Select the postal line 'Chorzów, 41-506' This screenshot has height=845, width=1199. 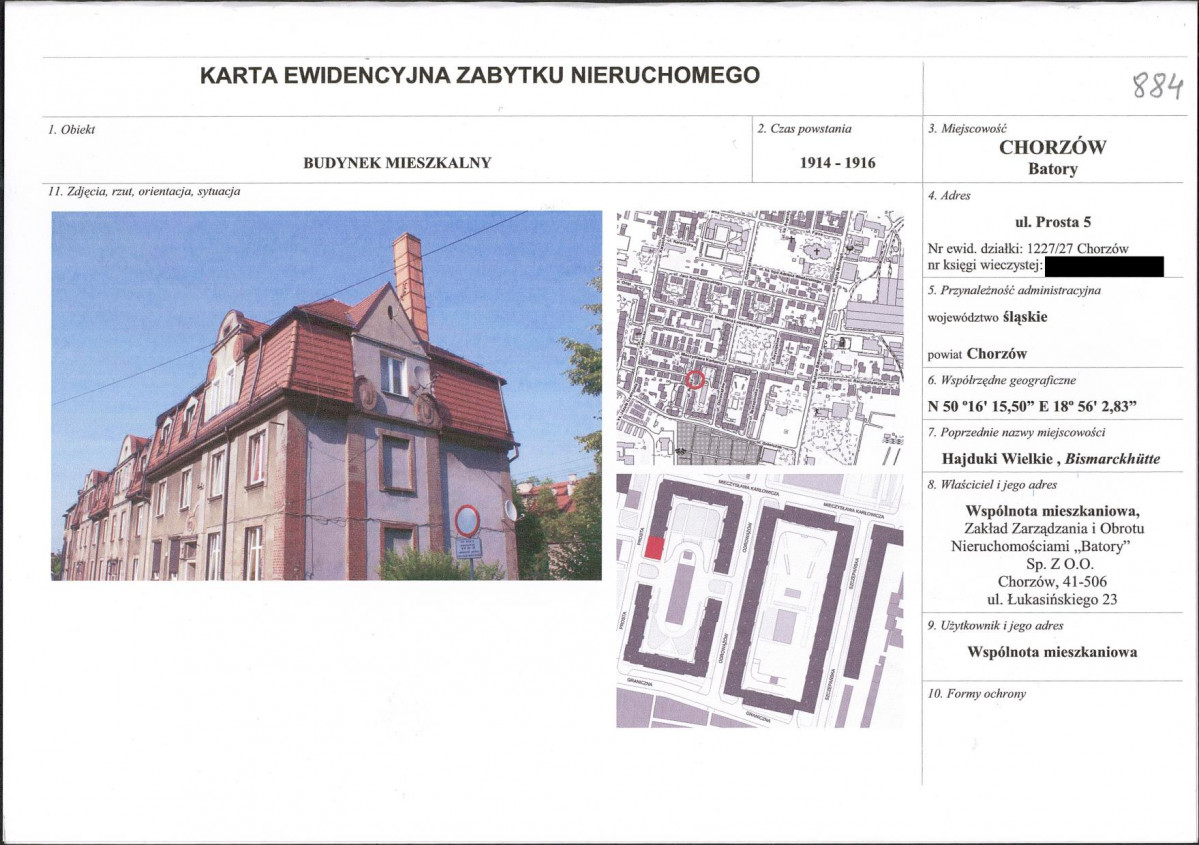(x=1052, y=582)
